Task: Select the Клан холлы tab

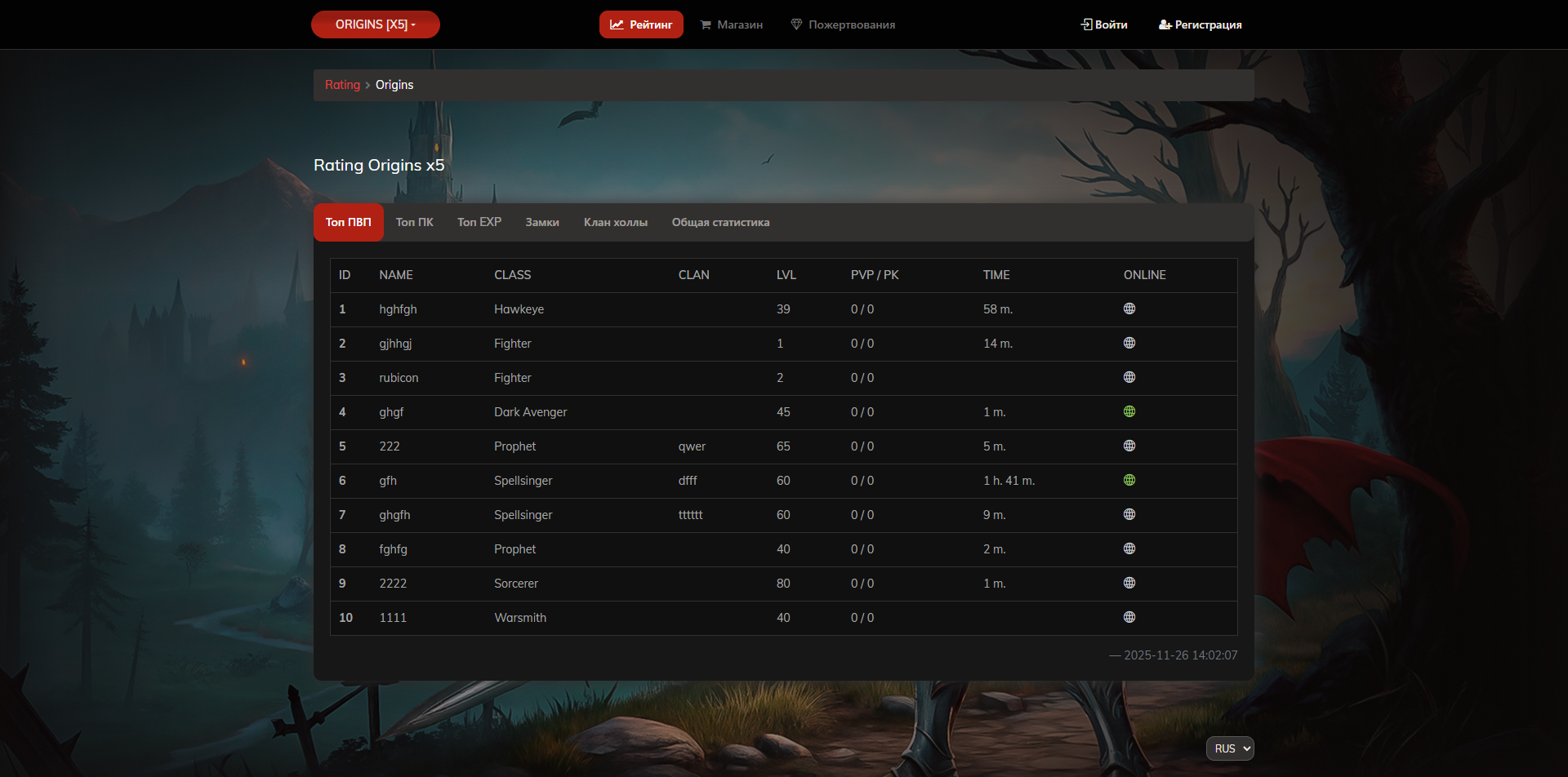Action: (615, 223)
